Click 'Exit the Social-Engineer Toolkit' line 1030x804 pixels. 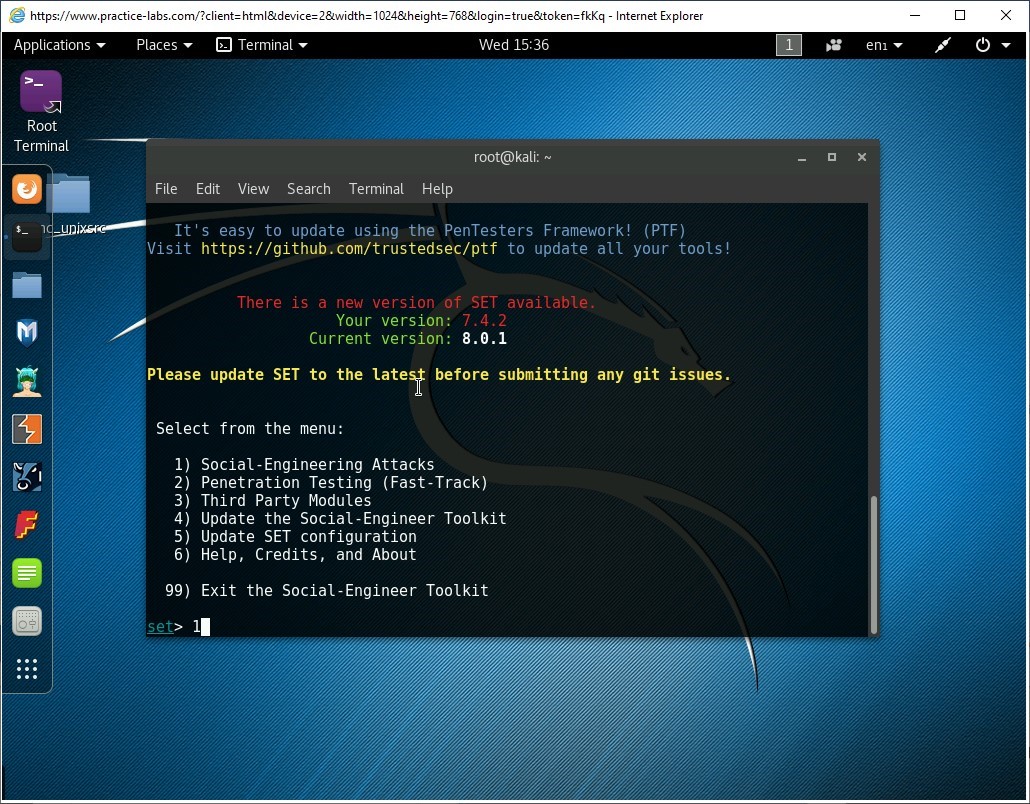tap(326, 591)
